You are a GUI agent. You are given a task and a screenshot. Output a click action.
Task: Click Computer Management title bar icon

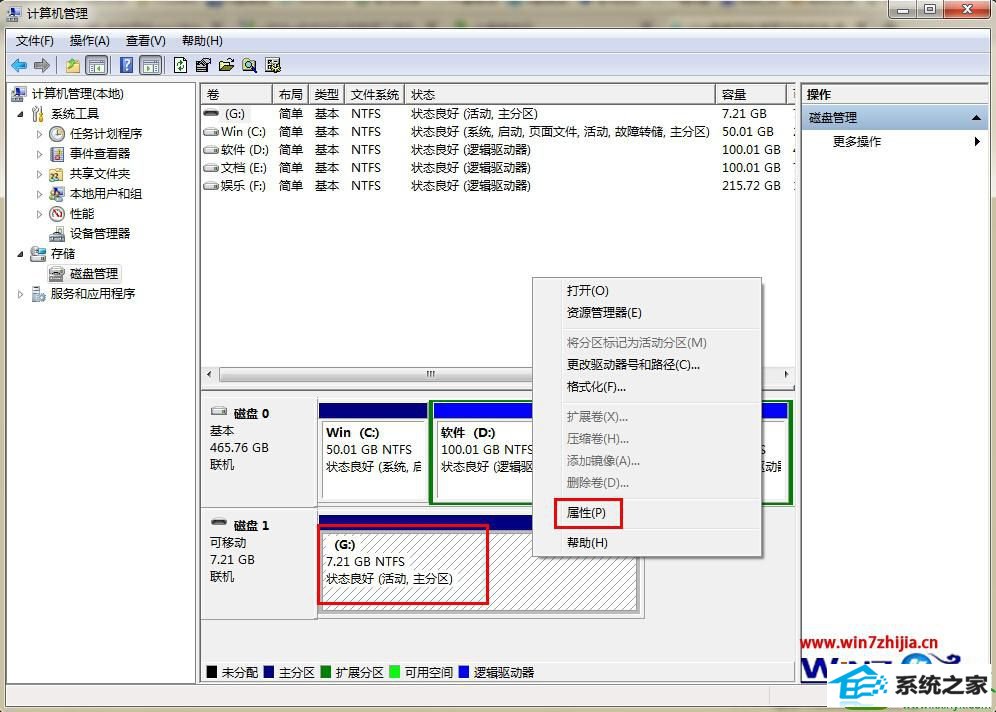click(x=14, y=13)
